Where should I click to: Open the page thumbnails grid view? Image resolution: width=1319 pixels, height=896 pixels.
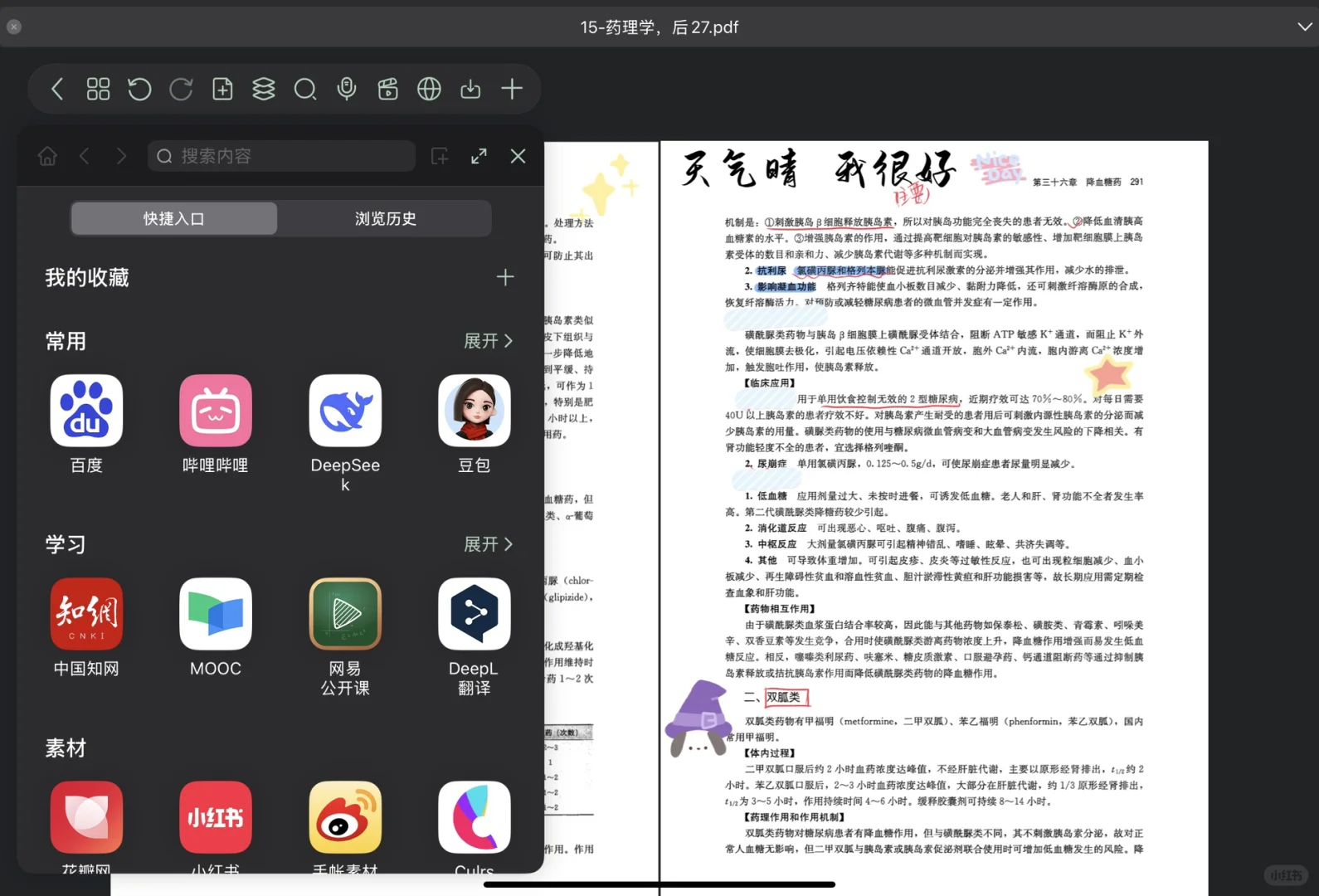pyautogui.click(x=98, y=89)
